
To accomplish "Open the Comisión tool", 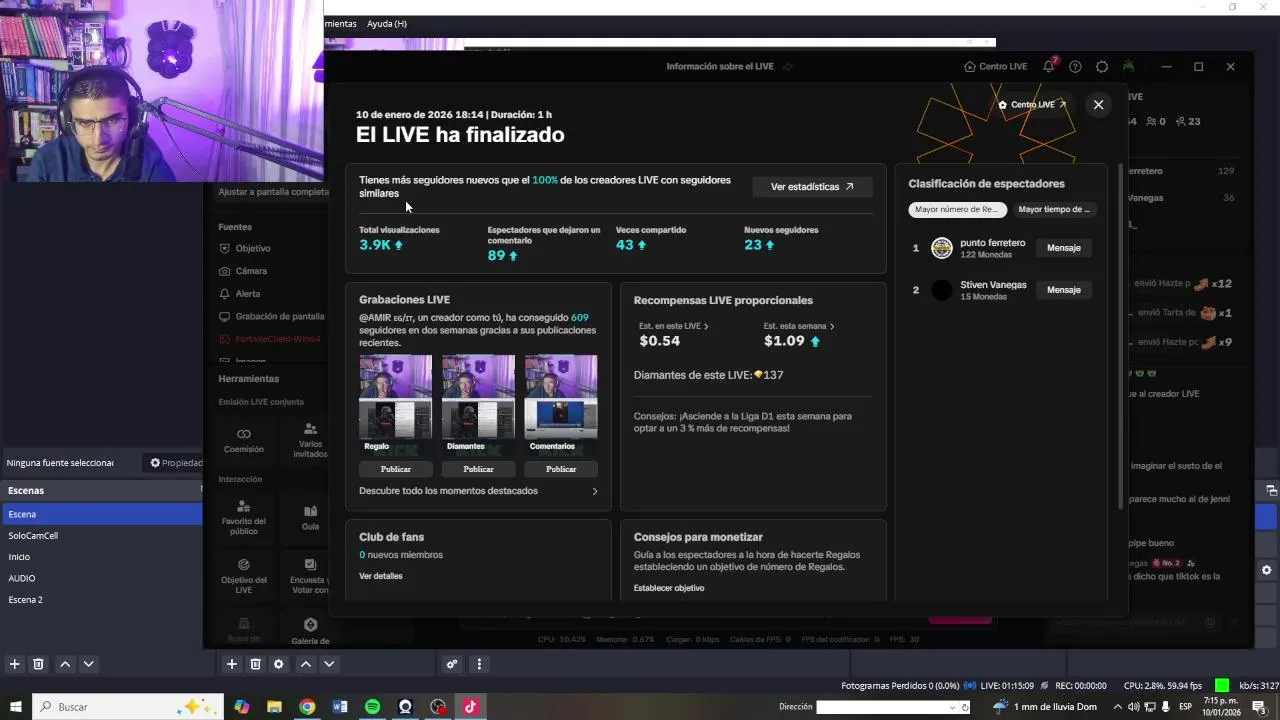I will click(244, 440).
